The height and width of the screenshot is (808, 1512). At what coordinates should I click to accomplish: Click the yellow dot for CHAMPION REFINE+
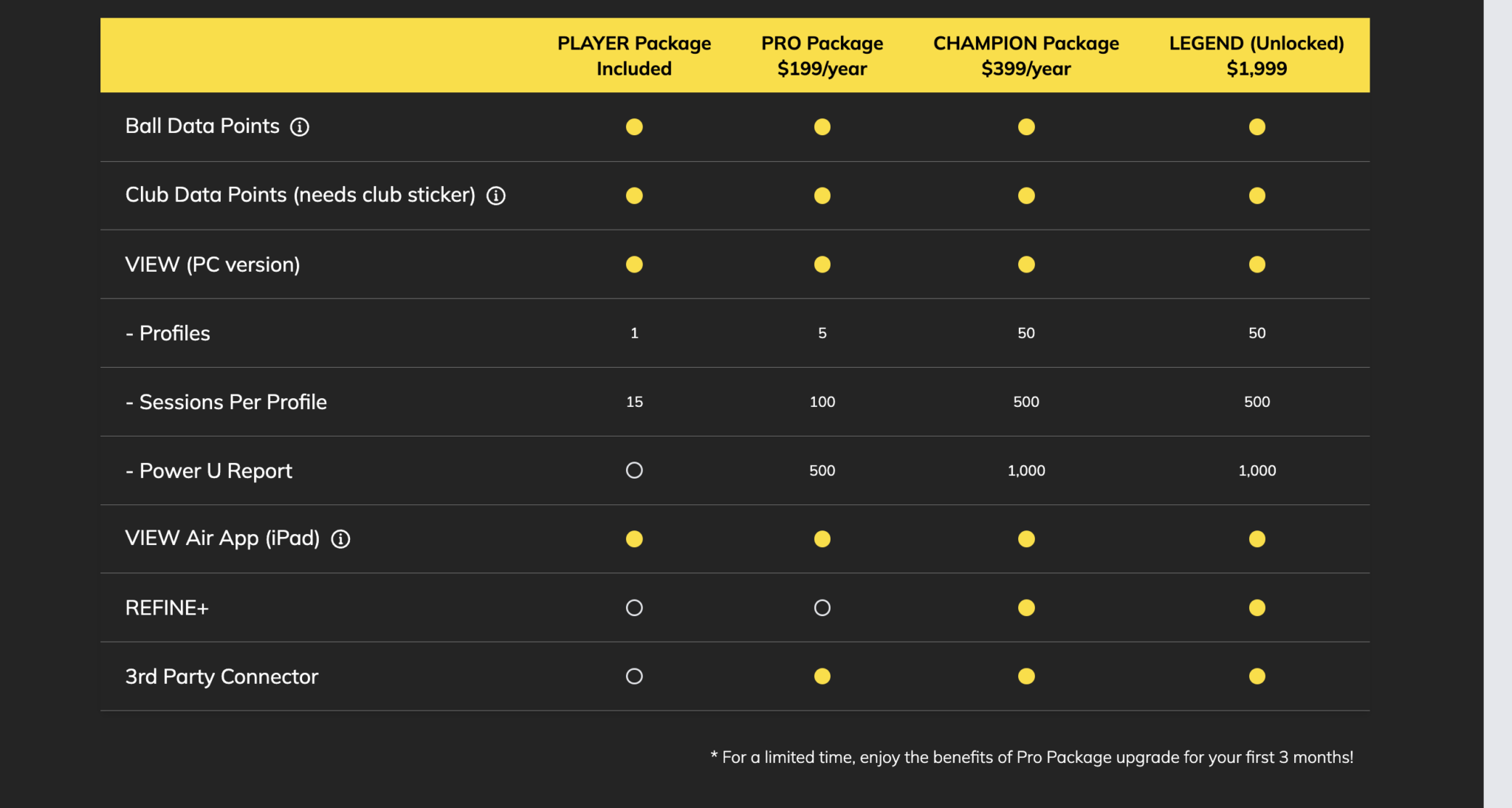click(1026, 608)
